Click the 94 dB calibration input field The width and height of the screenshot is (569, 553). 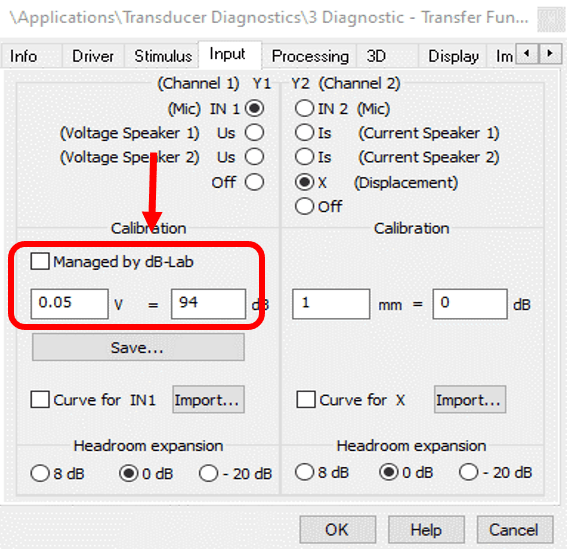click(208, 304)
